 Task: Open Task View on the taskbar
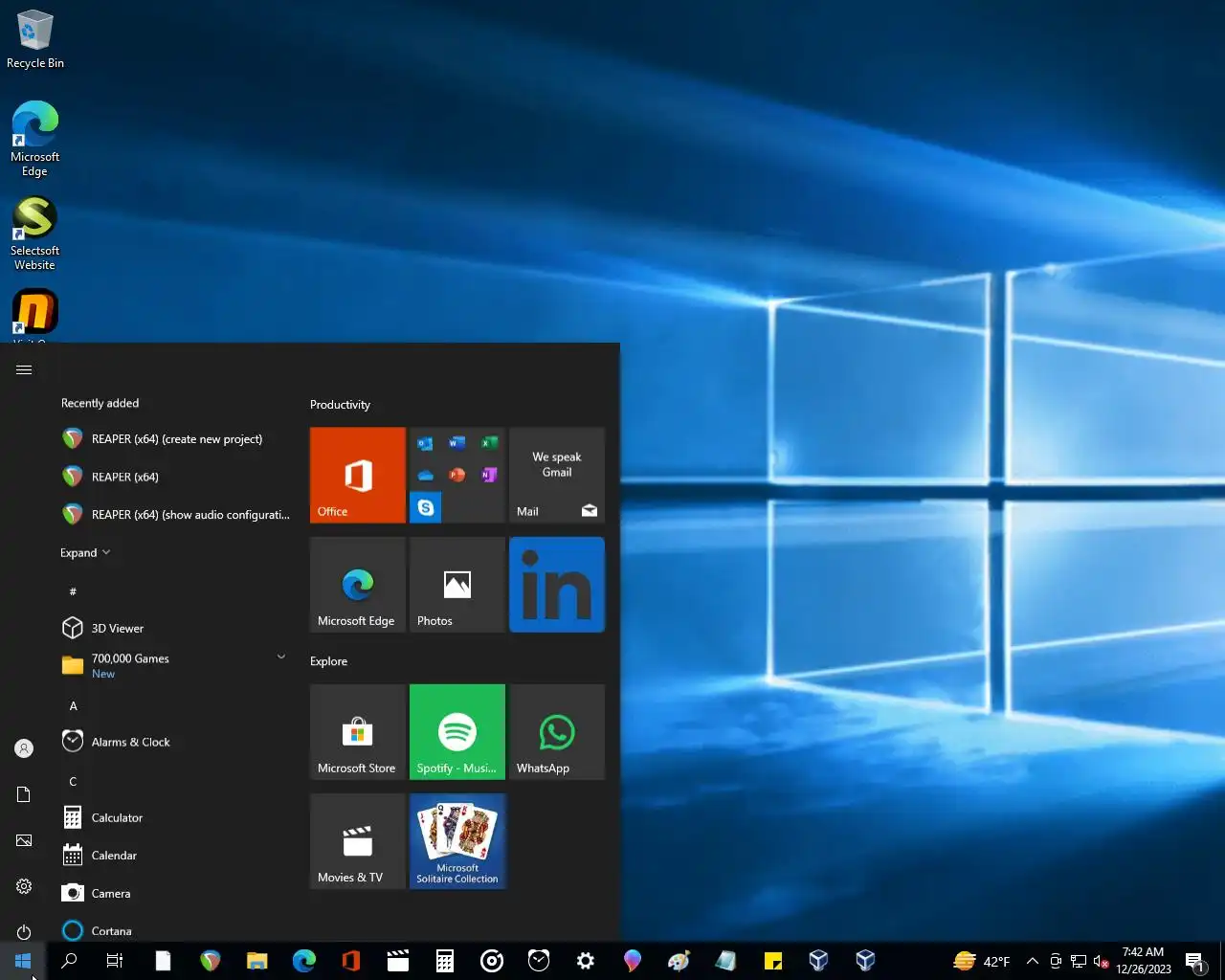tap(115, 961)
